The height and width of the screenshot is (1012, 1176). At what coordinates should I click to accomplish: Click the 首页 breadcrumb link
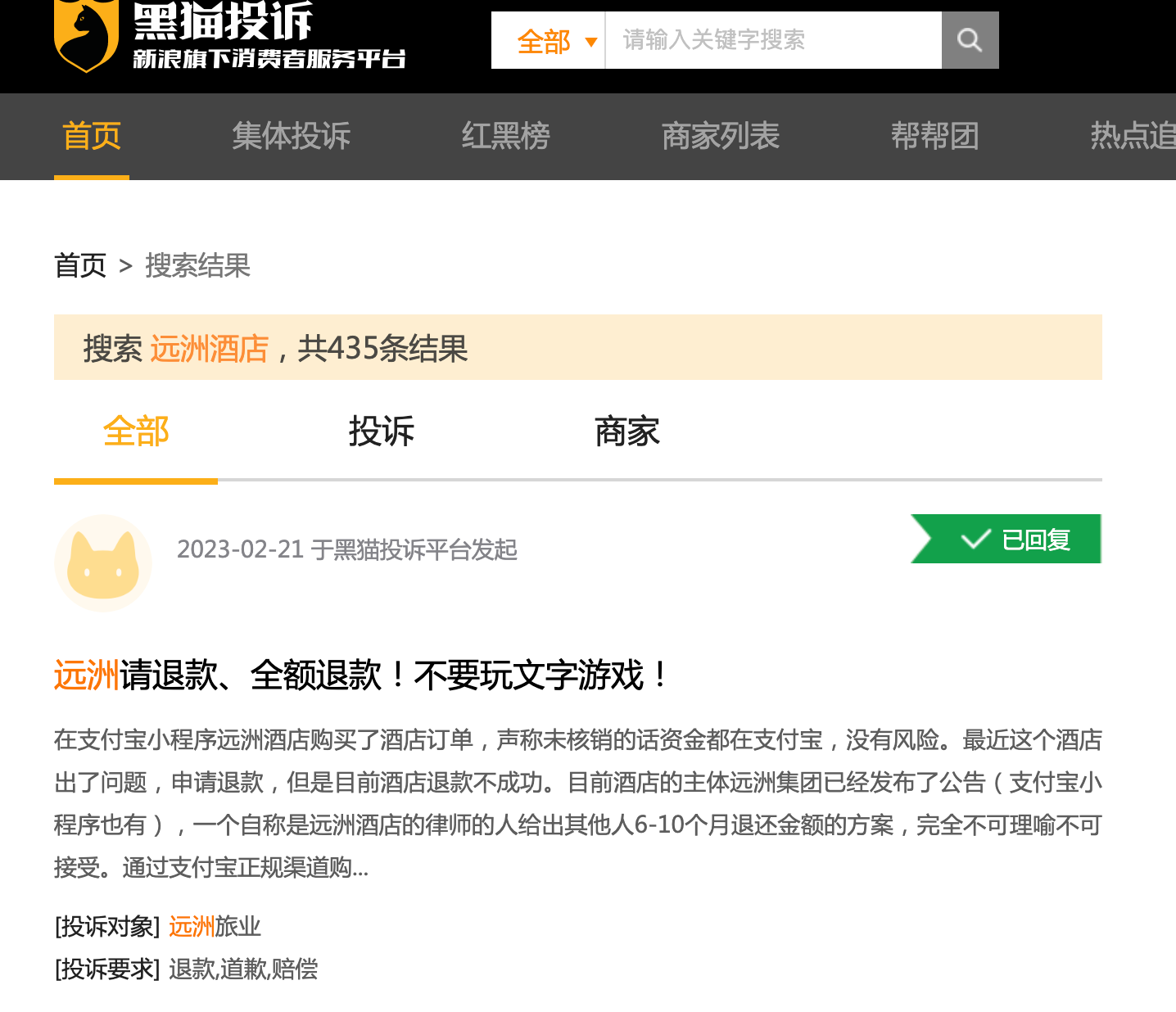pos(80,265)
